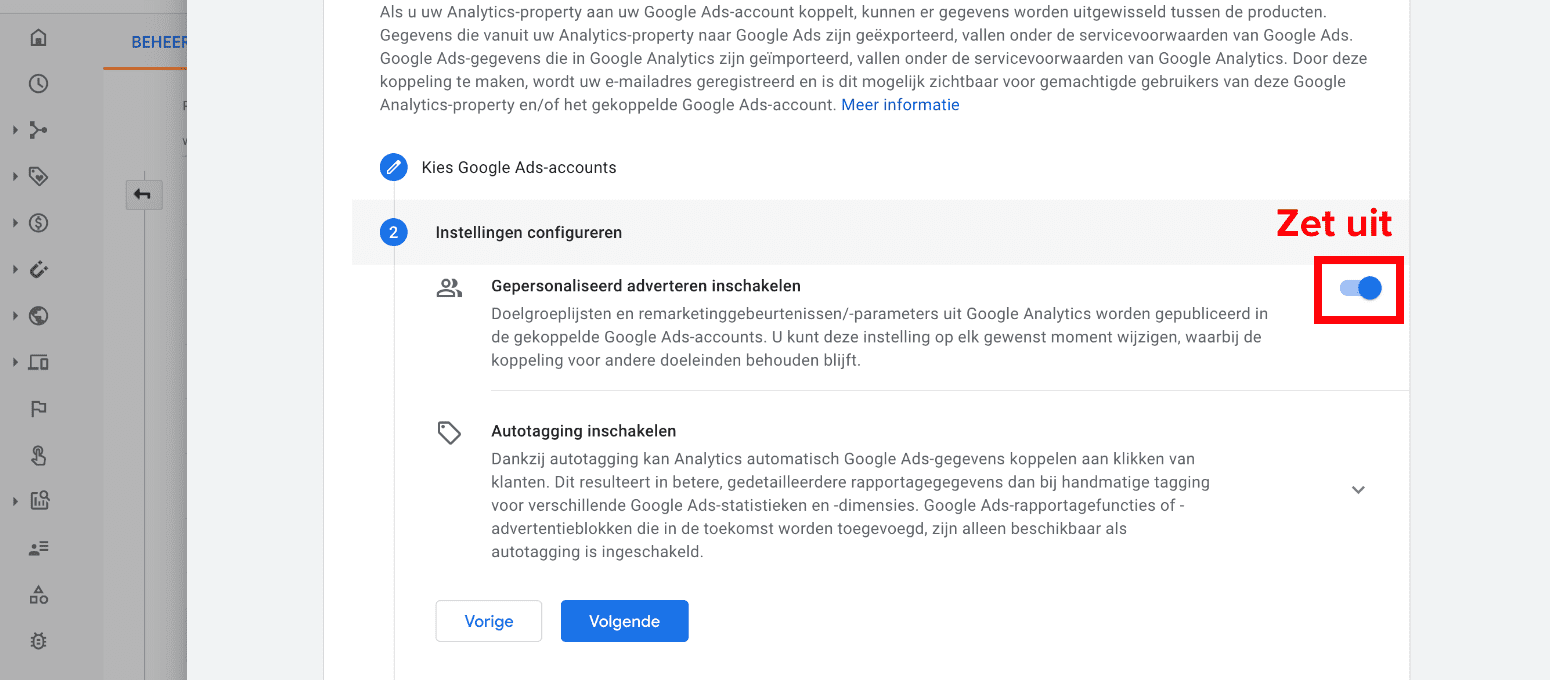
Task: Open the DebugView bug icon
Action: pos(38,641)
